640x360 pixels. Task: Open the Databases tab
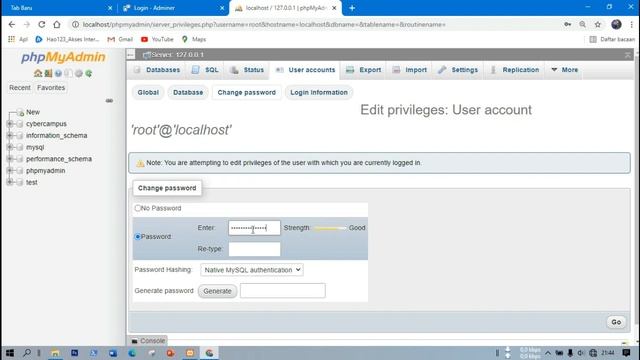tap(157, 70)
